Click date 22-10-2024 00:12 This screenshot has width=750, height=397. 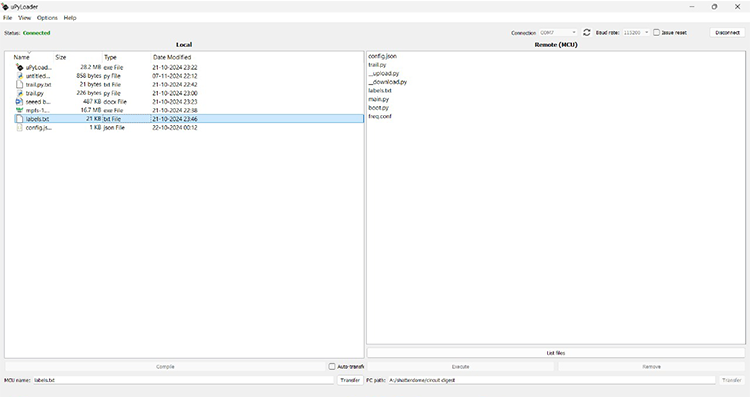click(175, 128)
